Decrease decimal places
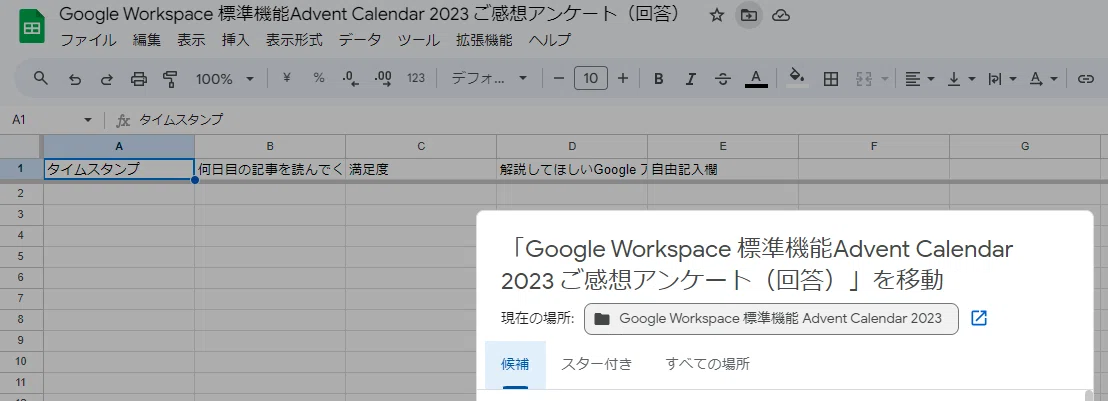The height and width of the screenshot is (401, 1108). (x=350, y=79)
